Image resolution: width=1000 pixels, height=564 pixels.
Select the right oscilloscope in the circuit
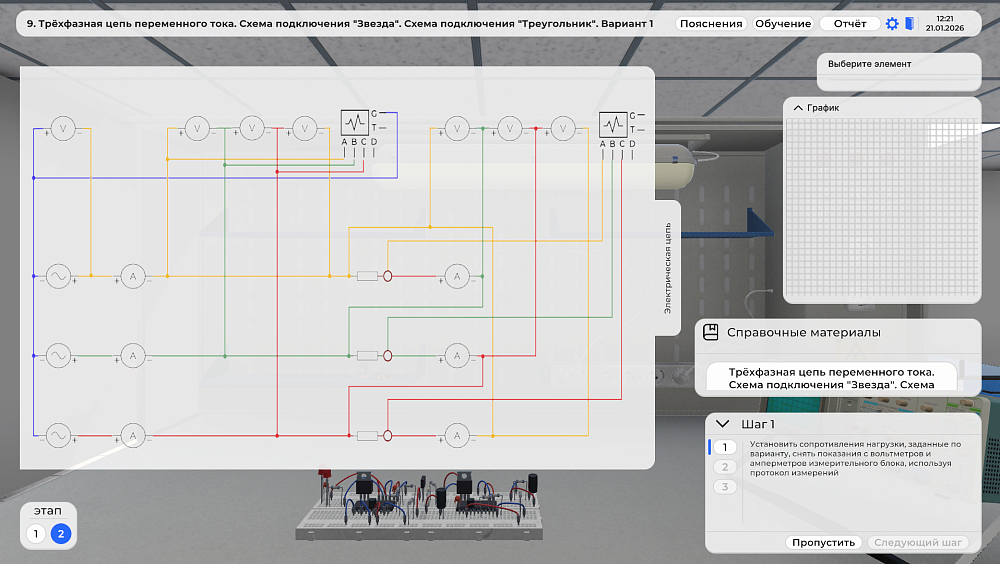pos(613,124)
